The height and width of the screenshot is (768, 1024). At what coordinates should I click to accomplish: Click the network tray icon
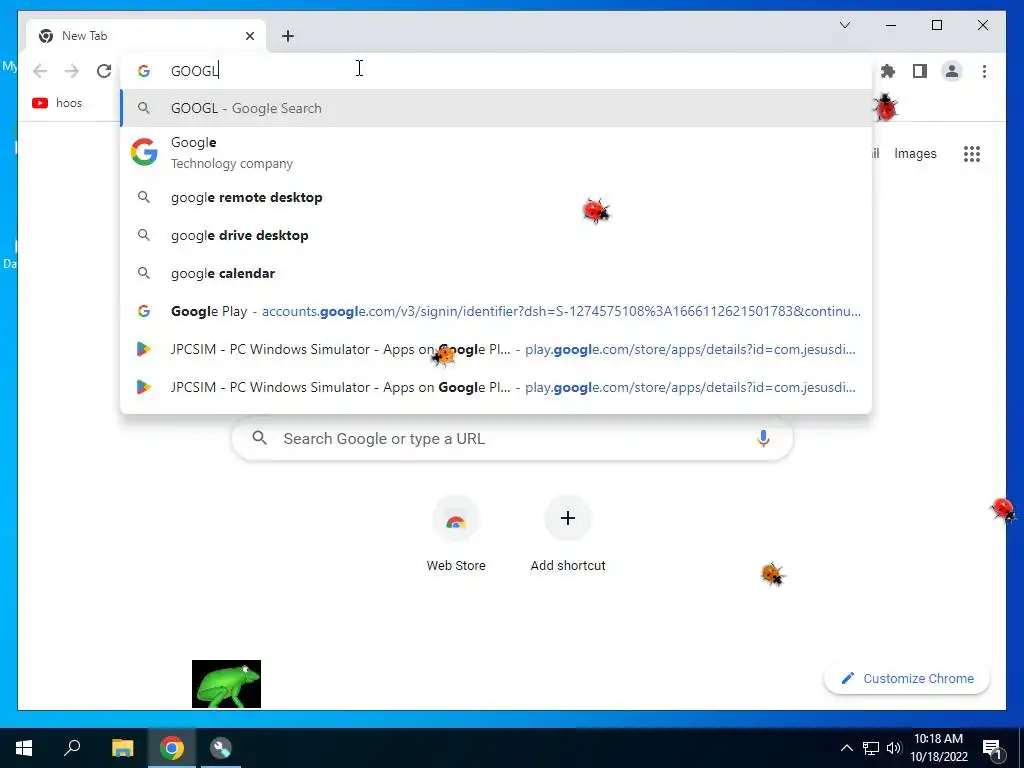871,748
